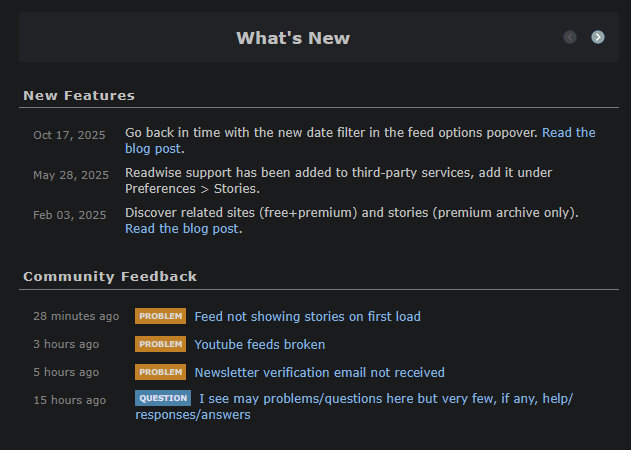
Task: Open "Newsletter verification email not received" thread
Action: click(319, 372)
